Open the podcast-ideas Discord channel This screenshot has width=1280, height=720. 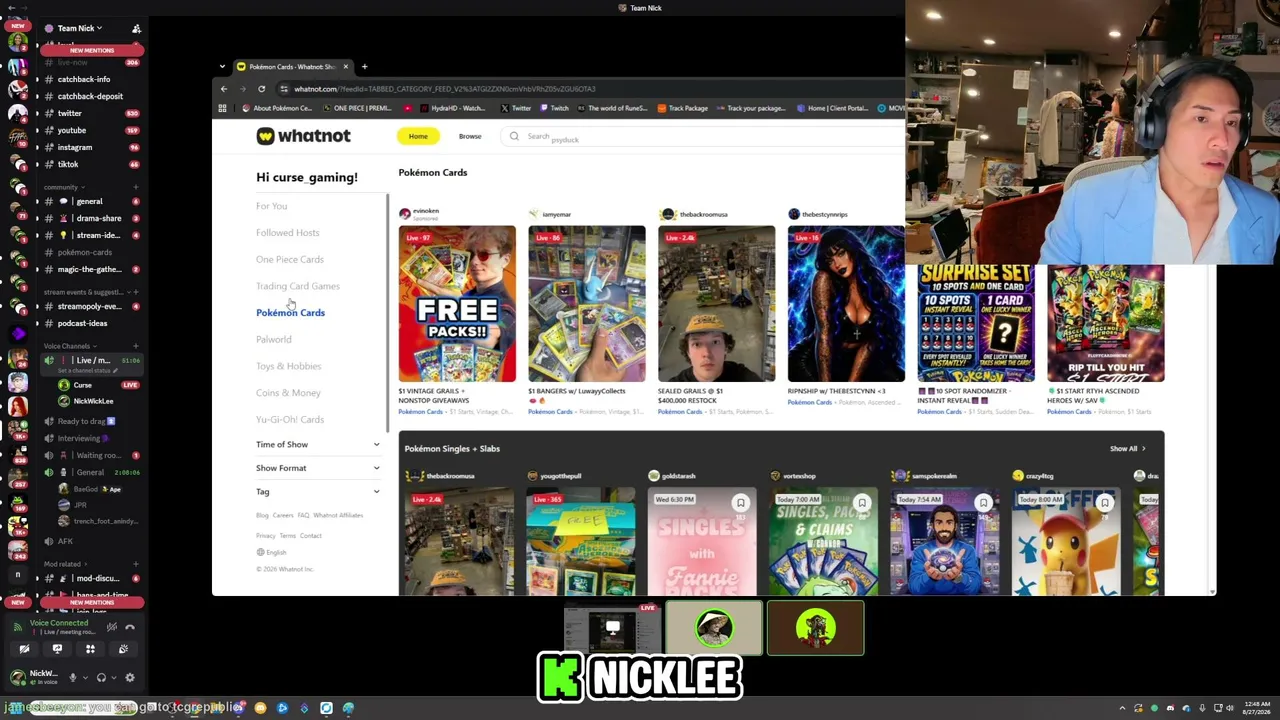(x=82, y=323)
